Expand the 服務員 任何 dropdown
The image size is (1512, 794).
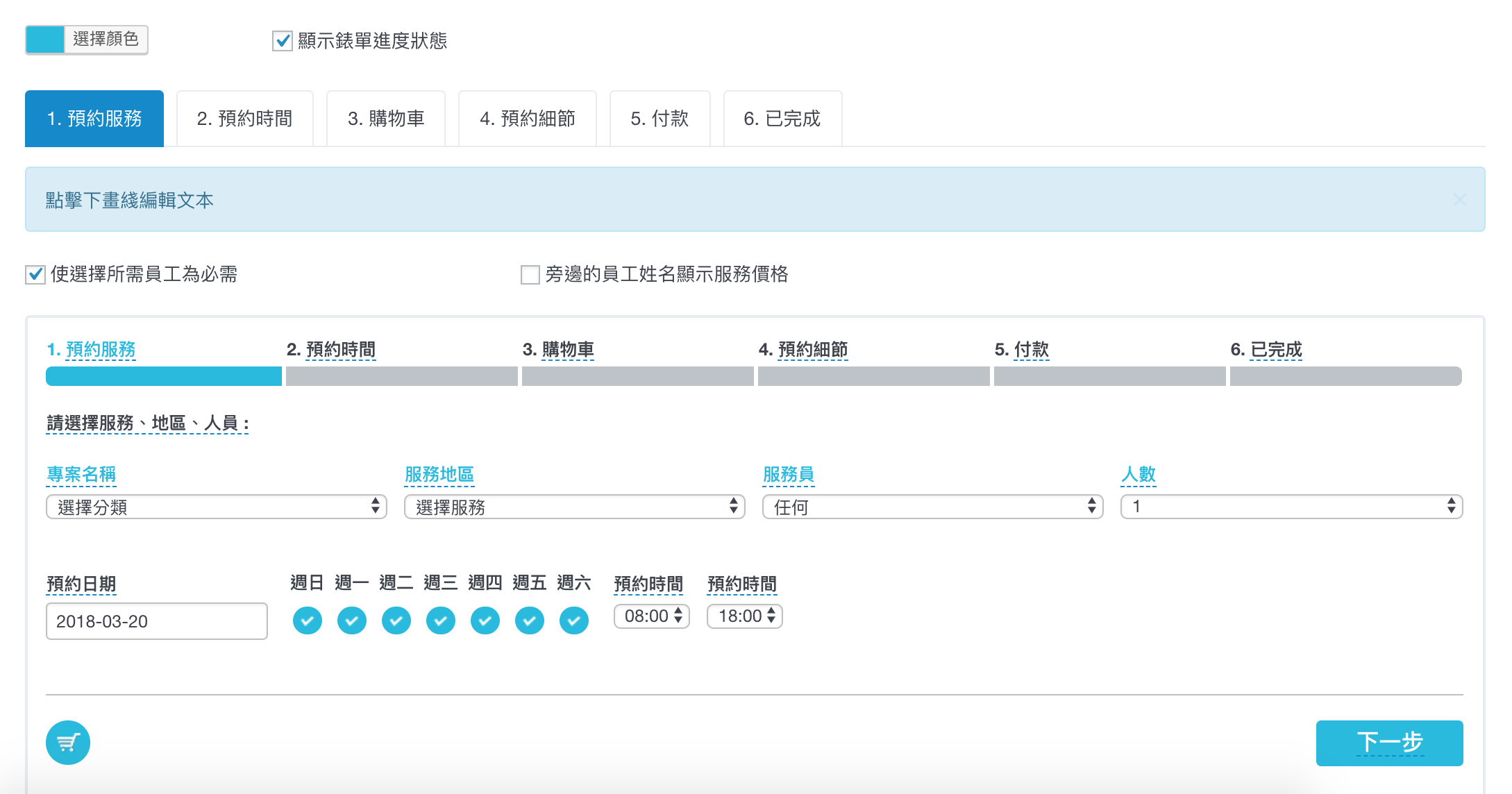click(x=932, y=507)
